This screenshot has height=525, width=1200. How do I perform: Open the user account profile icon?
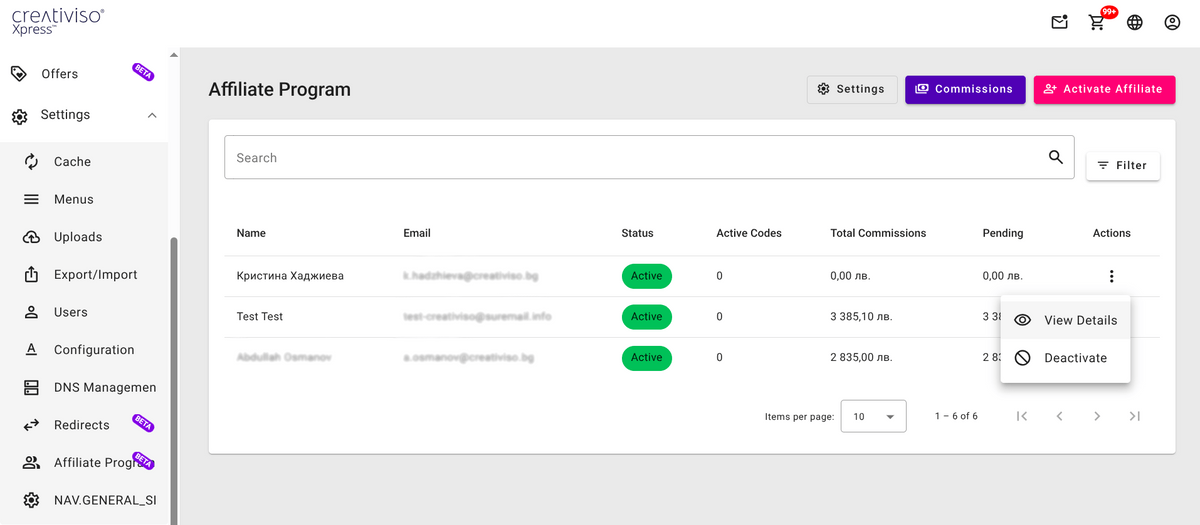[x=1172, y=22]
